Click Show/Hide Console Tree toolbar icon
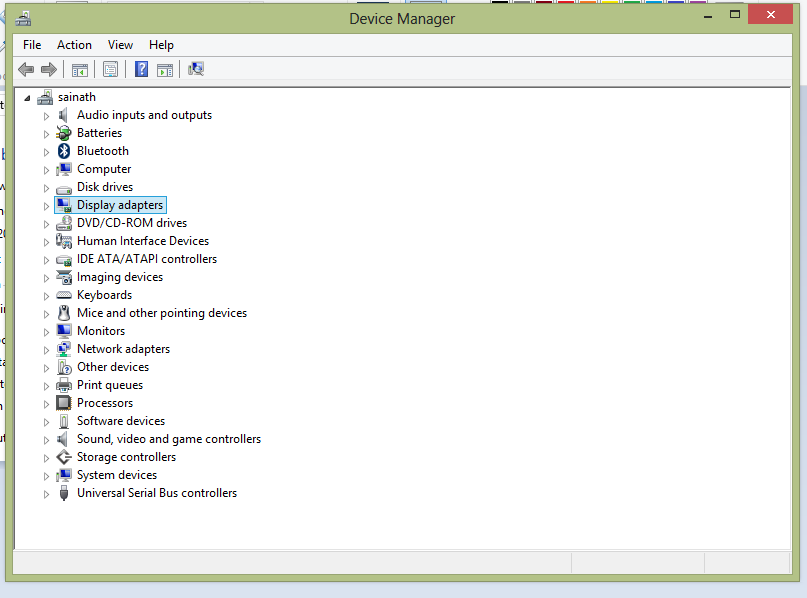807x598 pixels. pos(80,69)
